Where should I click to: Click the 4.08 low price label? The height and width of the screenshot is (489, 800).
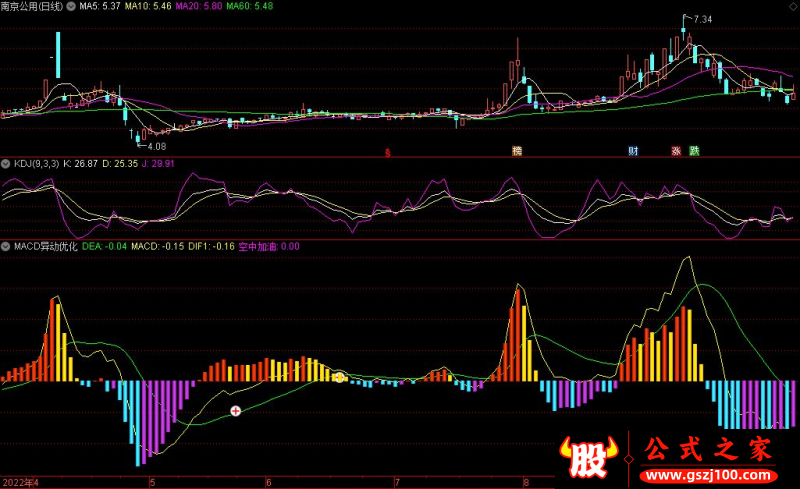click(x=157, y=146)
